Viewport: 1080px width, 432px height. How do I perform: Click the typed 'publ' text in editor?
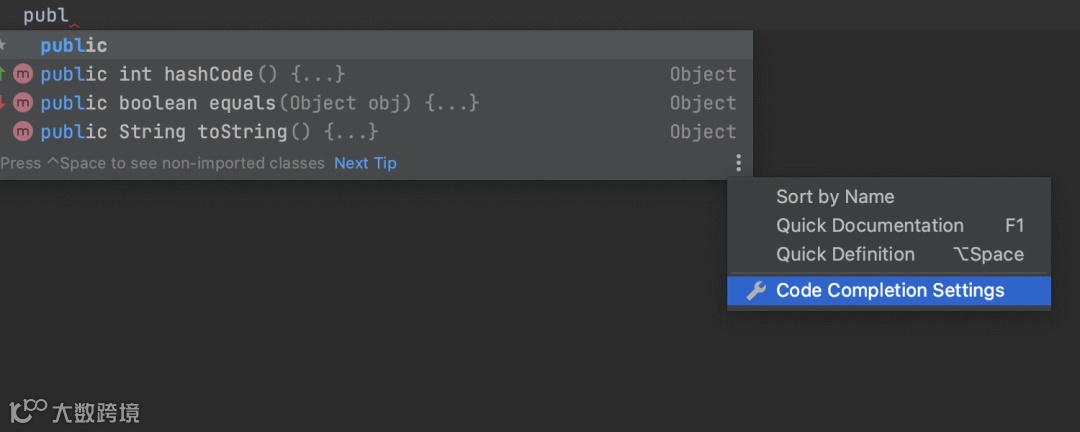pyautogui.click(x=46, y=15)
